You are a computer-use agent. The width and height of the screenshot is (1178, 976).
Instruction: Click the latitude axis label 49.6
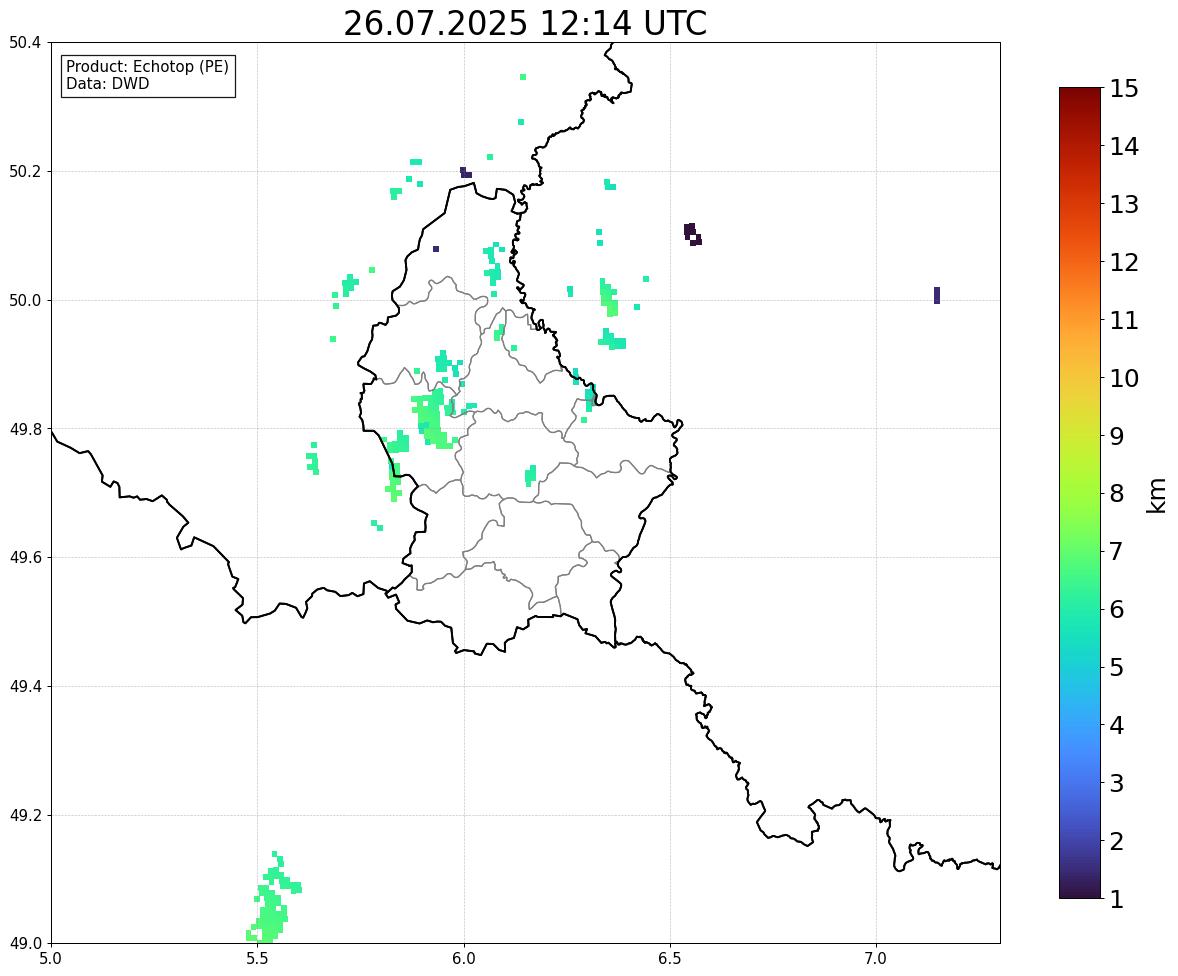25,557
